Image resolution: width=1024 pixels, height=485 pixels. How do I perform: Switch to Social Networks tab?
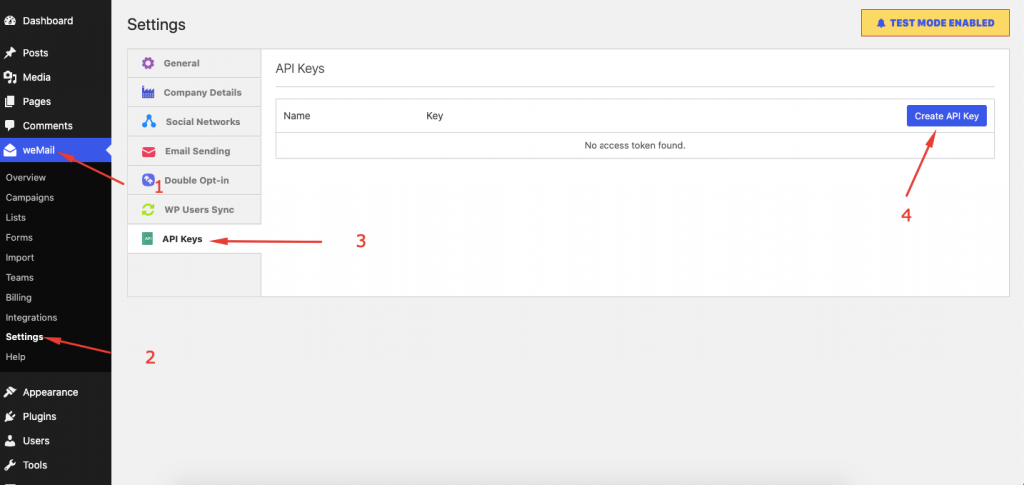(x=194, y=122)
